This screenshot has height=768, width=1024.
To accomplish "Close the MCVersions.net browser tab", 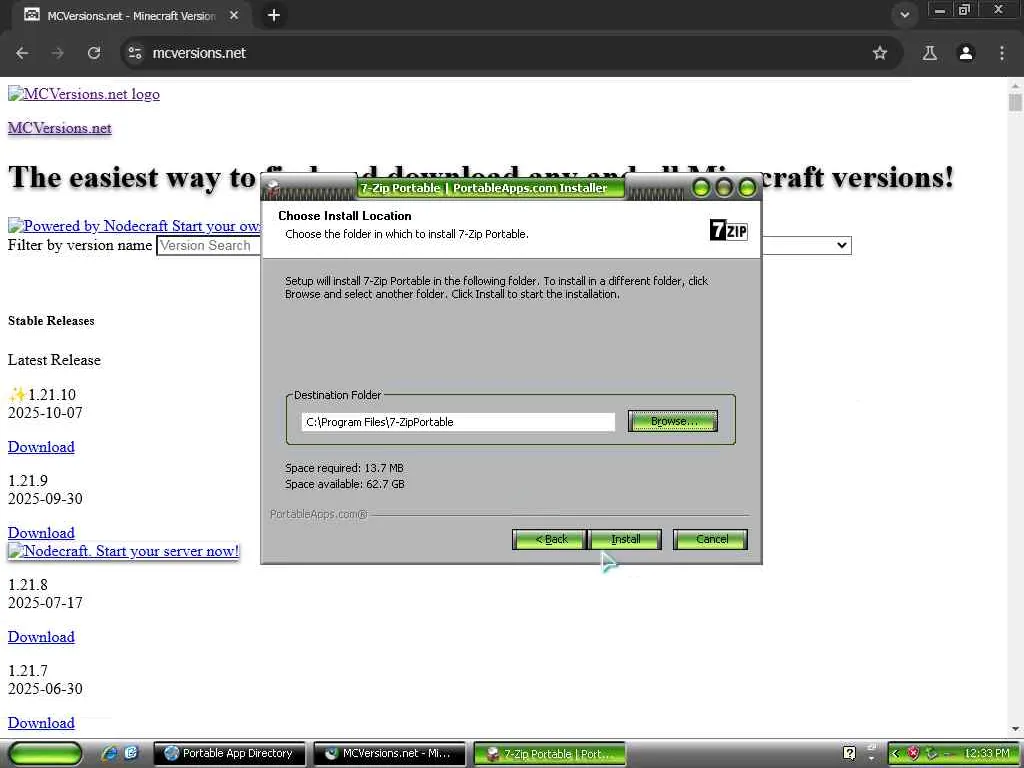I will (x=234, y=16).
